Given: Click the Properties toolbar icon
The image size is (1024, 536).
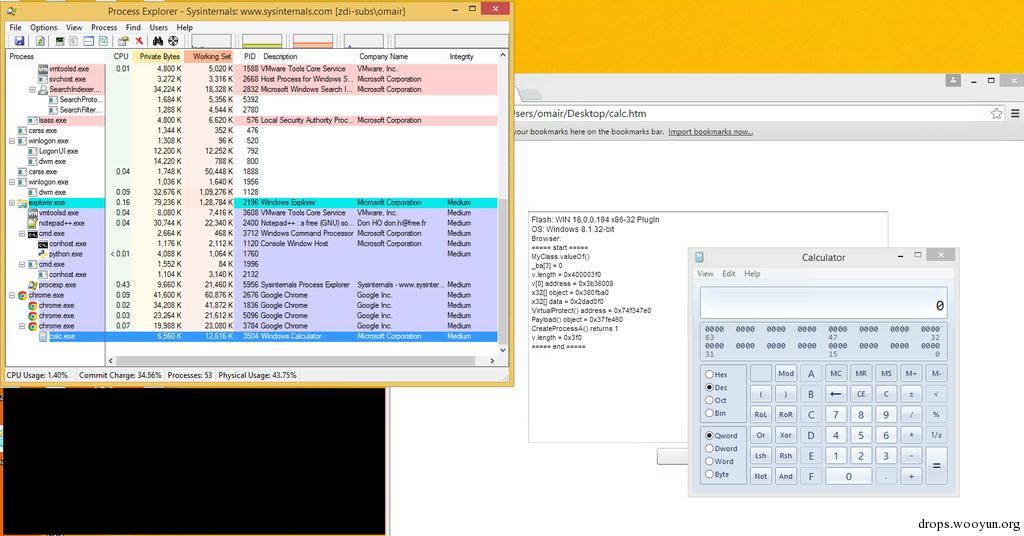Looking at the screenshot, I should point(123,41).
